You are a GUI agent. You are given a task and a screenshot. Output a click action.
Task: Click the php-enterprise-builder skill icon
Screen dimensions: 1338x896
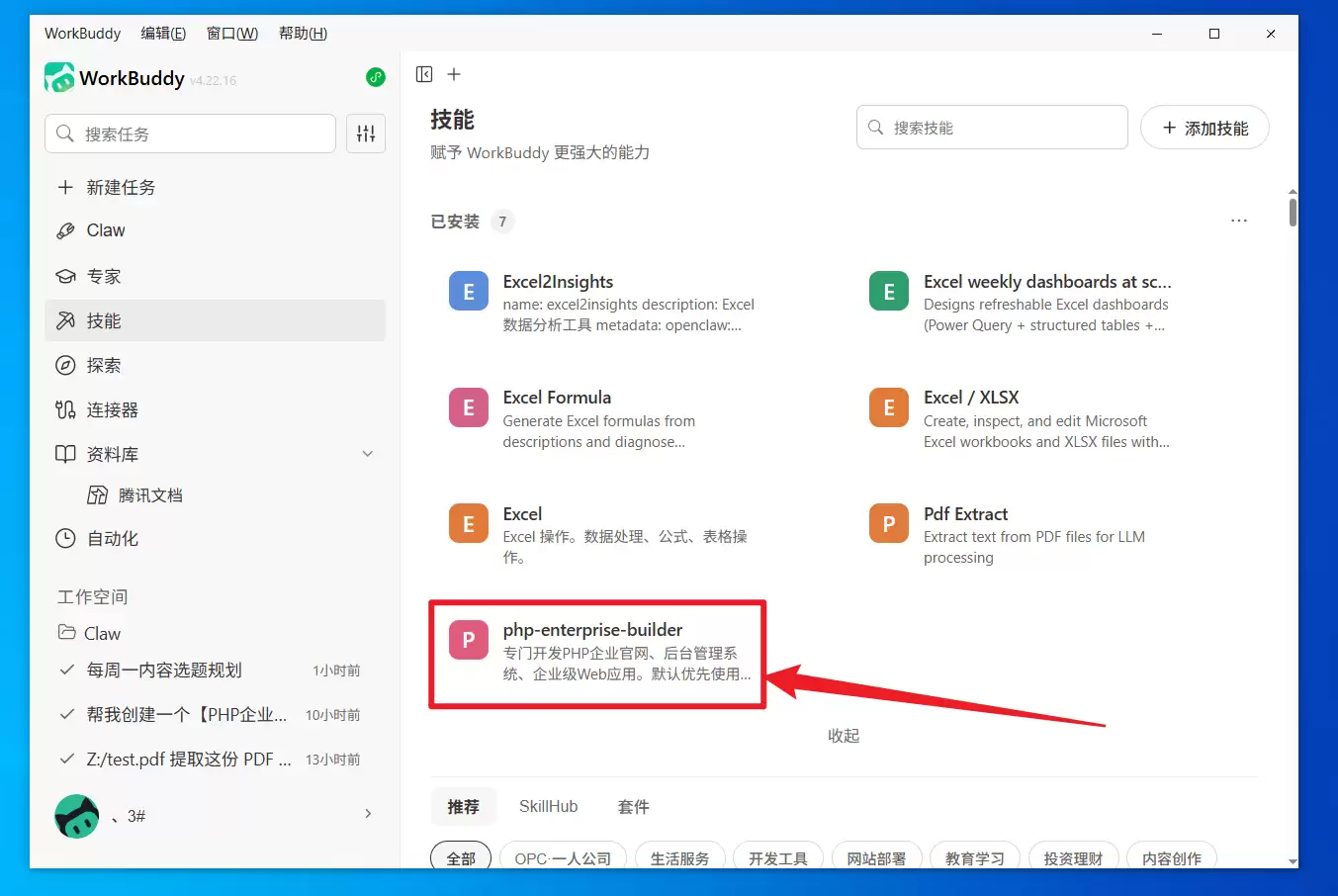tap(469, 640)
